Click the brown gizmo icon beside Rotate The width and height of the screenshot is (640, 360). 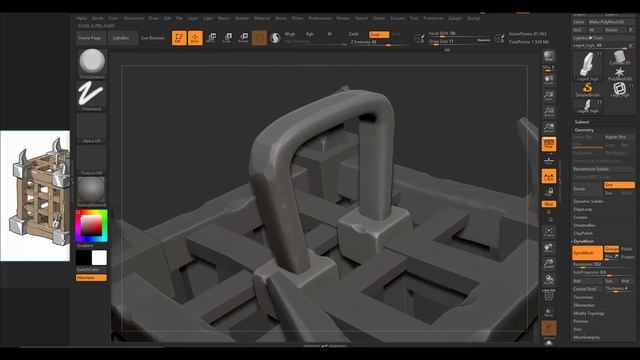(x=259, y=38)
